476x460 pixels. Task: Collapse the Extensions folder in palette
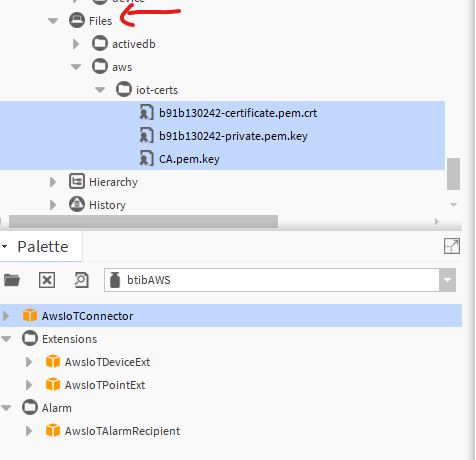[6, 339]
